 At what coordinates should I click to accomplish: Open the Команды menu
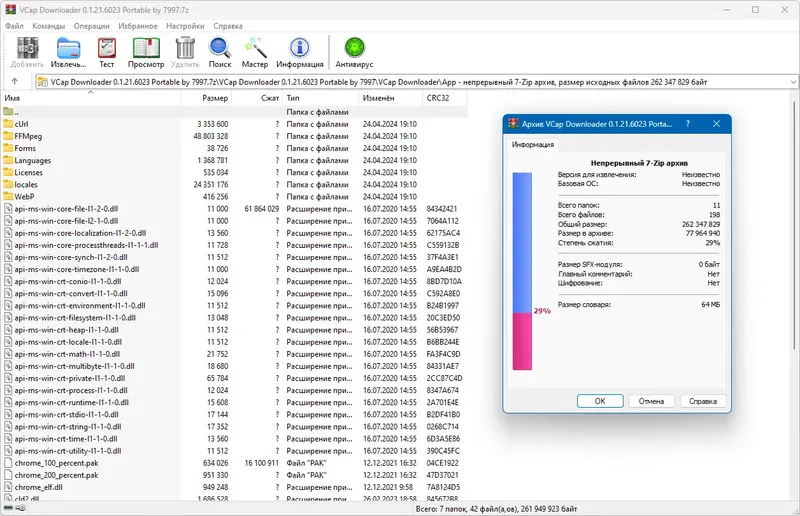(48, 26)
